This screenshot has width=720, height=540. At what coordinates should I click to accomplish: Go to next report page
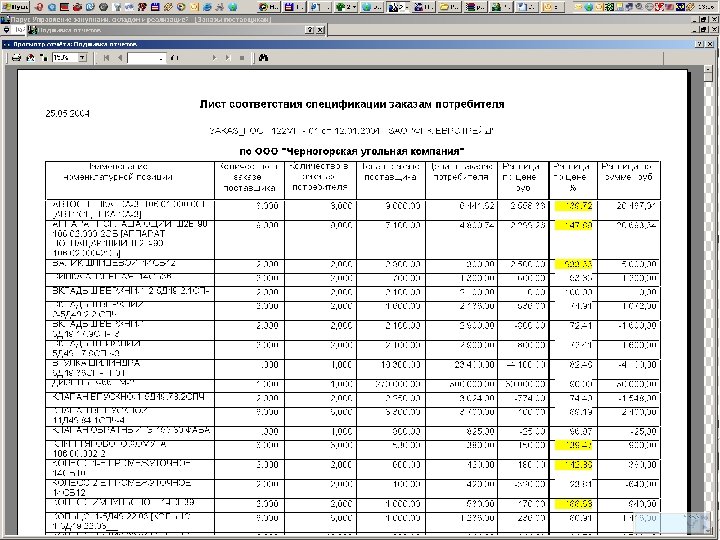[214, 58]
